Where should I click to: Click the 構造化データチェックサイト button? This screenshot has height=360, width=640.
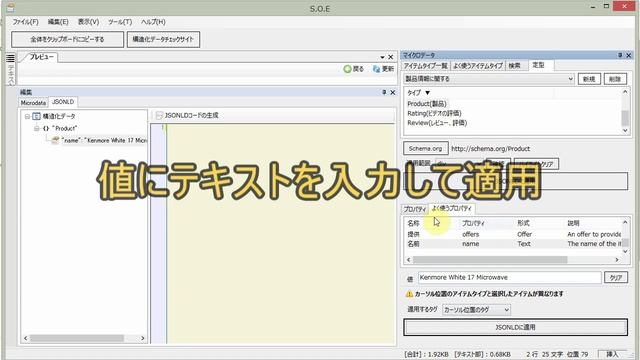tap(163, 40)
